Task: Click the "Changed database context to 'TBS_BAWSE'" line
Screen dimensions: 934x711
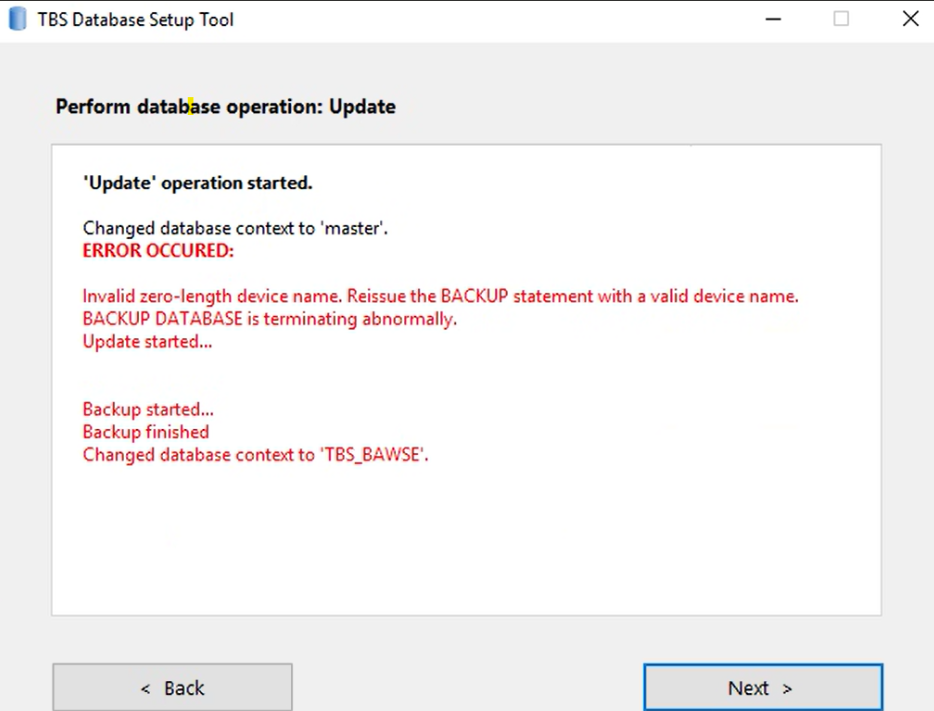Action: point(255,455)
